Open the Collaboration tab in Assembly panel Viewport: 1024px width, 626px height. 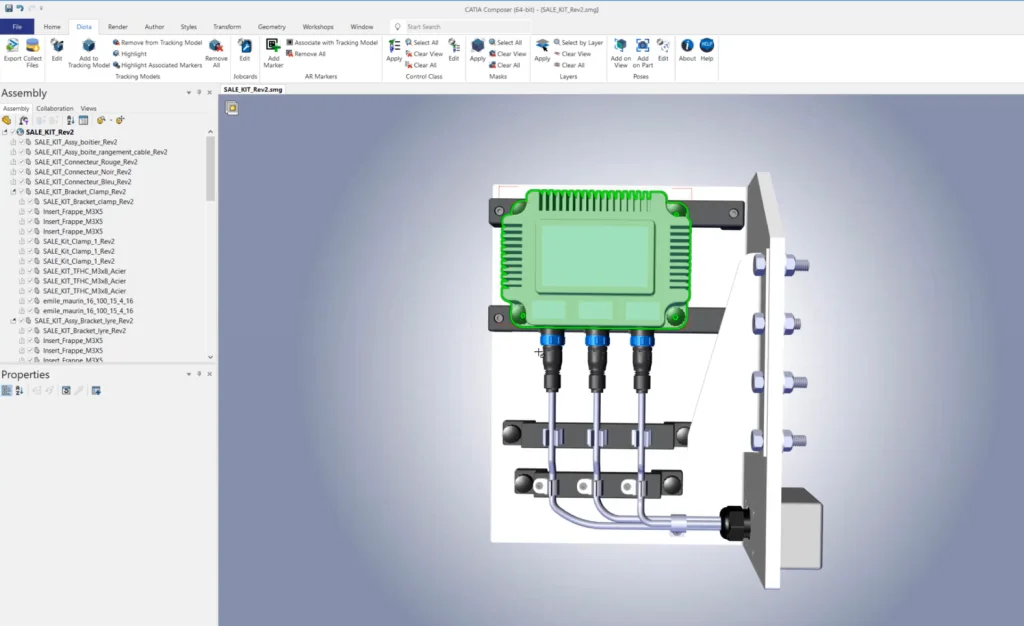(x=55, y=108)
